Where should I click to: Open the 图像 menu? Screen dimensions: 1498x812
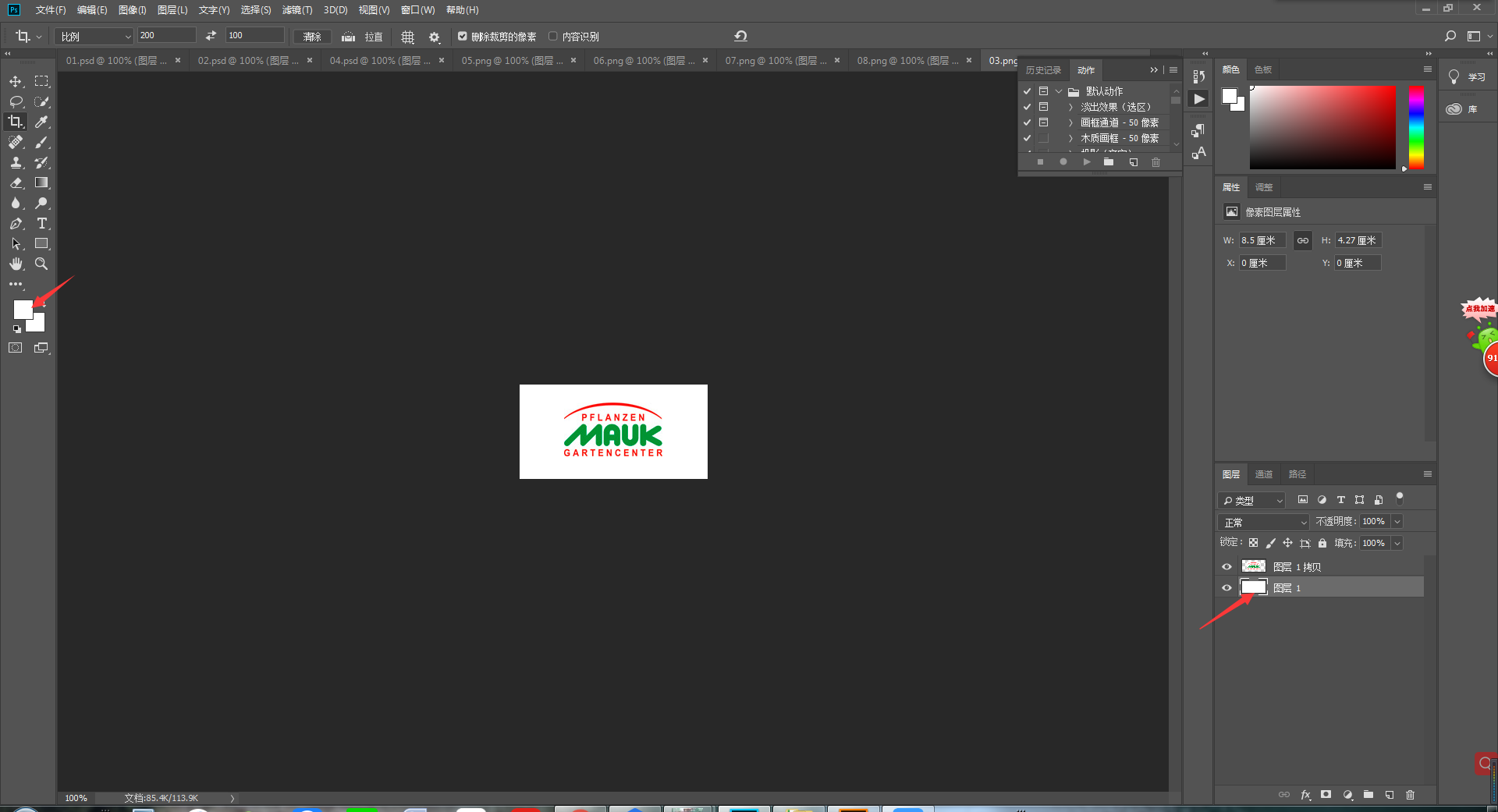pos(133,10)
